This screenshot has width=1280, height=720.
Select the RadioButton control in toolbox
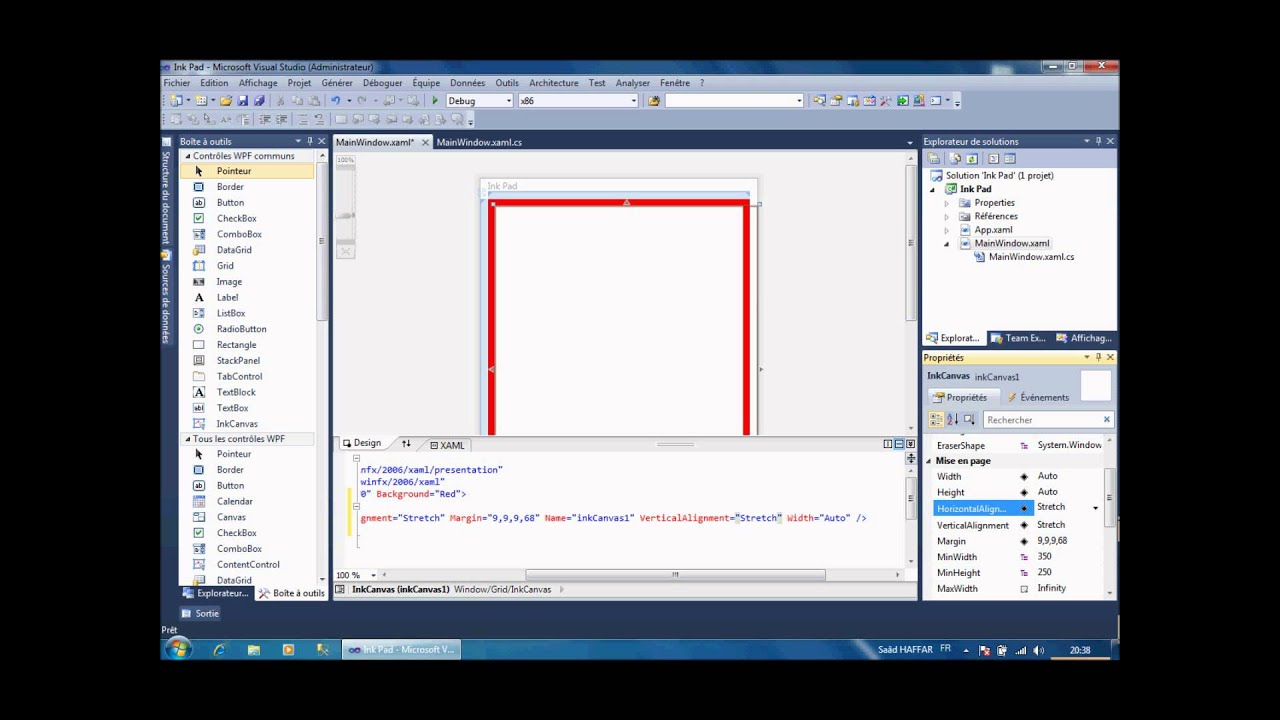246,329
